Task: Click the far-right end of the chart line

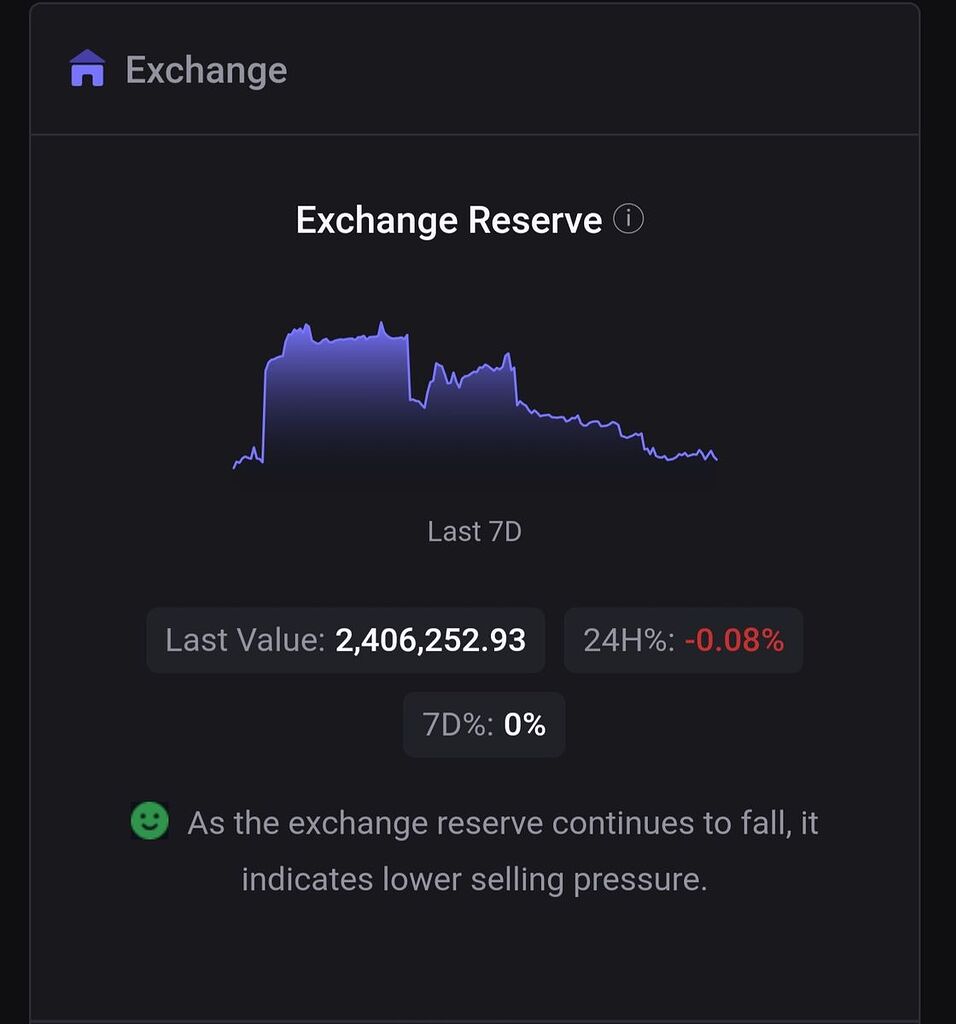Action: [716, 459]
